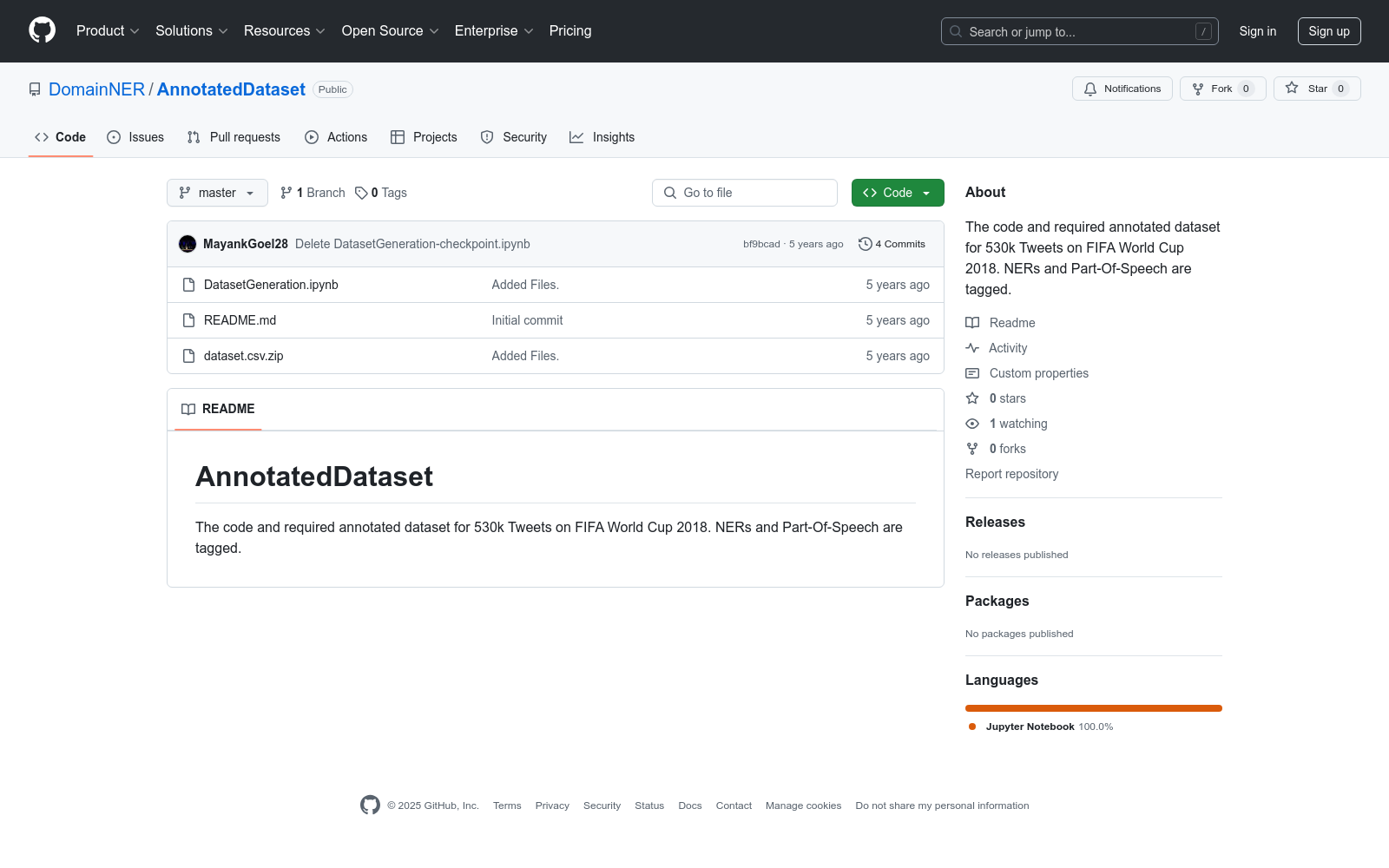
Task: Click the star icon next to 0 stars
Action: click(x=972, y=398)
